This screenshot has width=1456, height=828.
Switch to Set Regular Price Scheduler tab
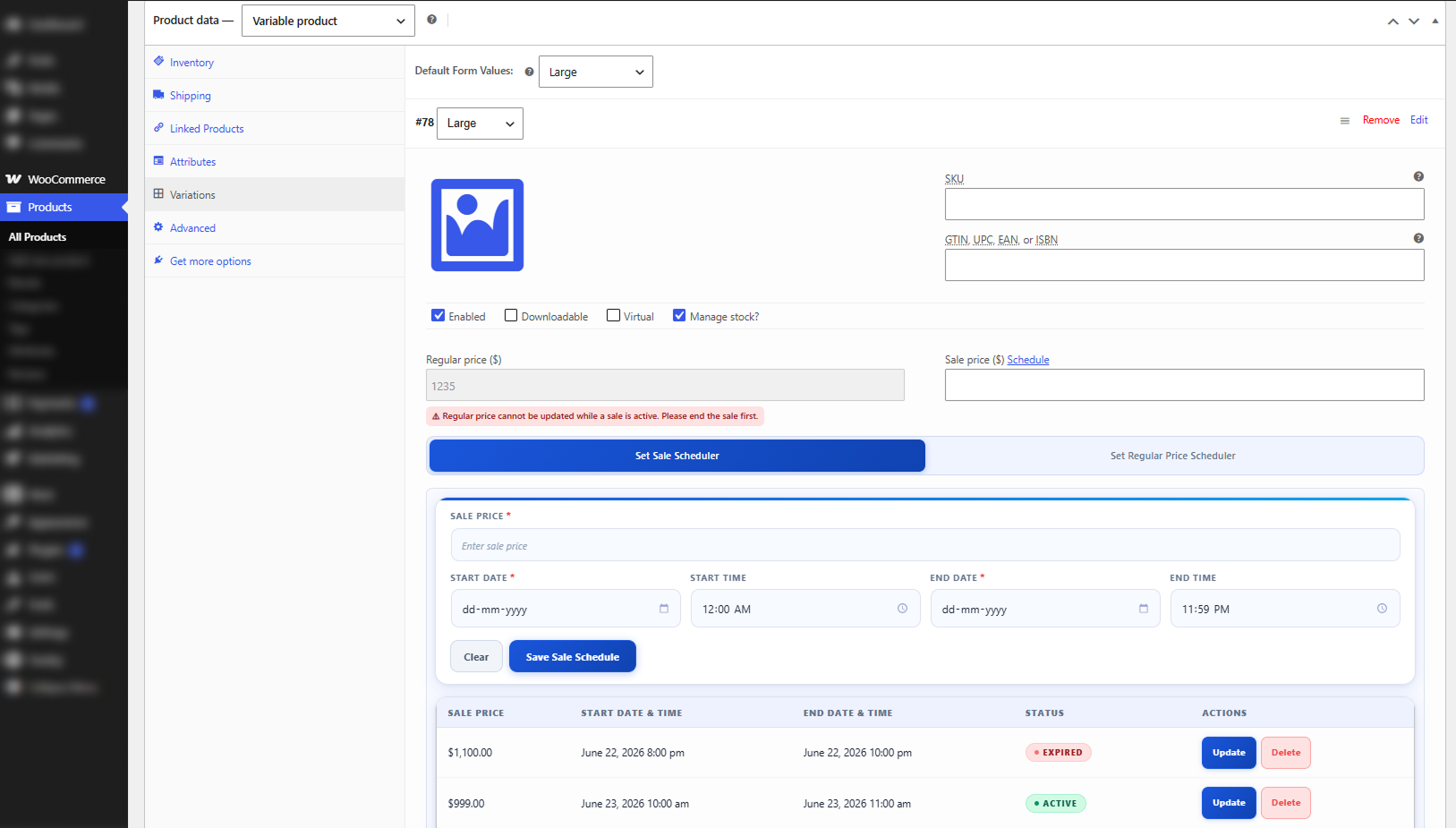[1173, 456]
